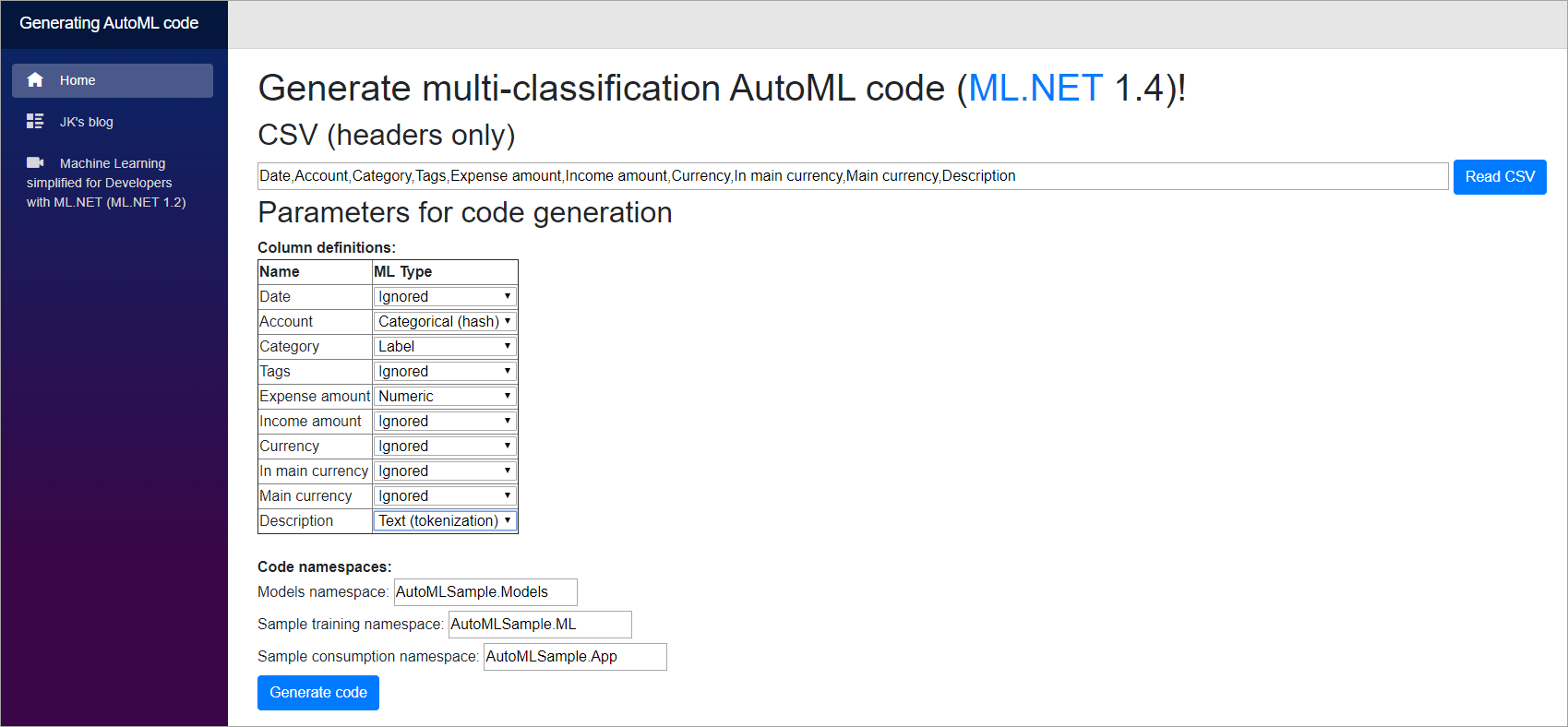Click the Home house icon in sidebar

pos(35,80)
